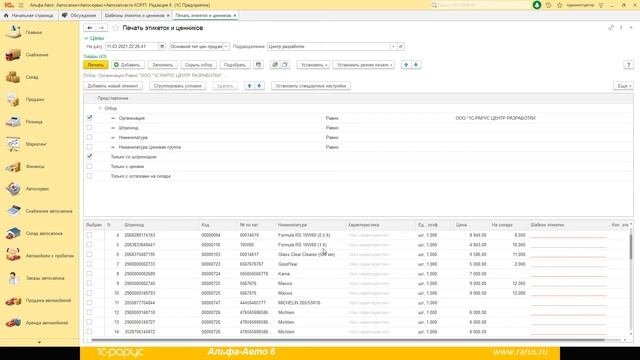Toggle the Организация filter checkbox
Screen dimensions: 640x360
coord(89,118)
